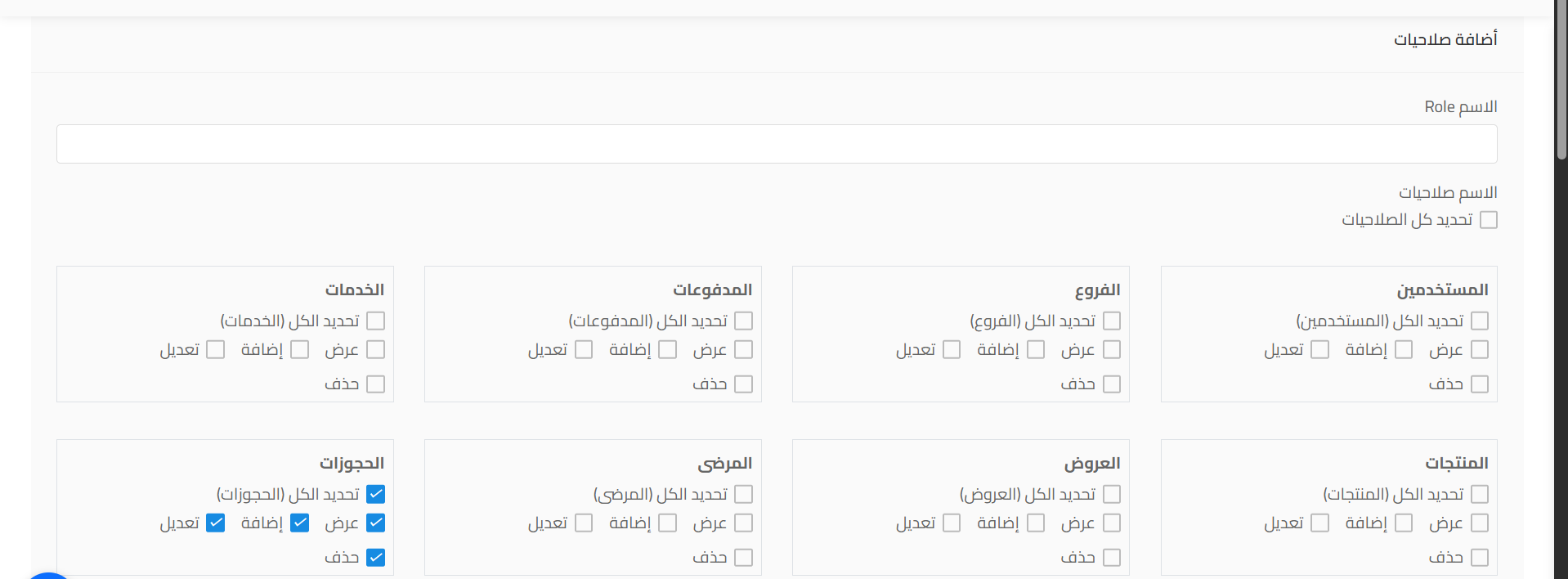This screenshot has height=579, width=1568.
Task: Enable 'تعديل' permission for الفروع
Action: click(951, 349)
